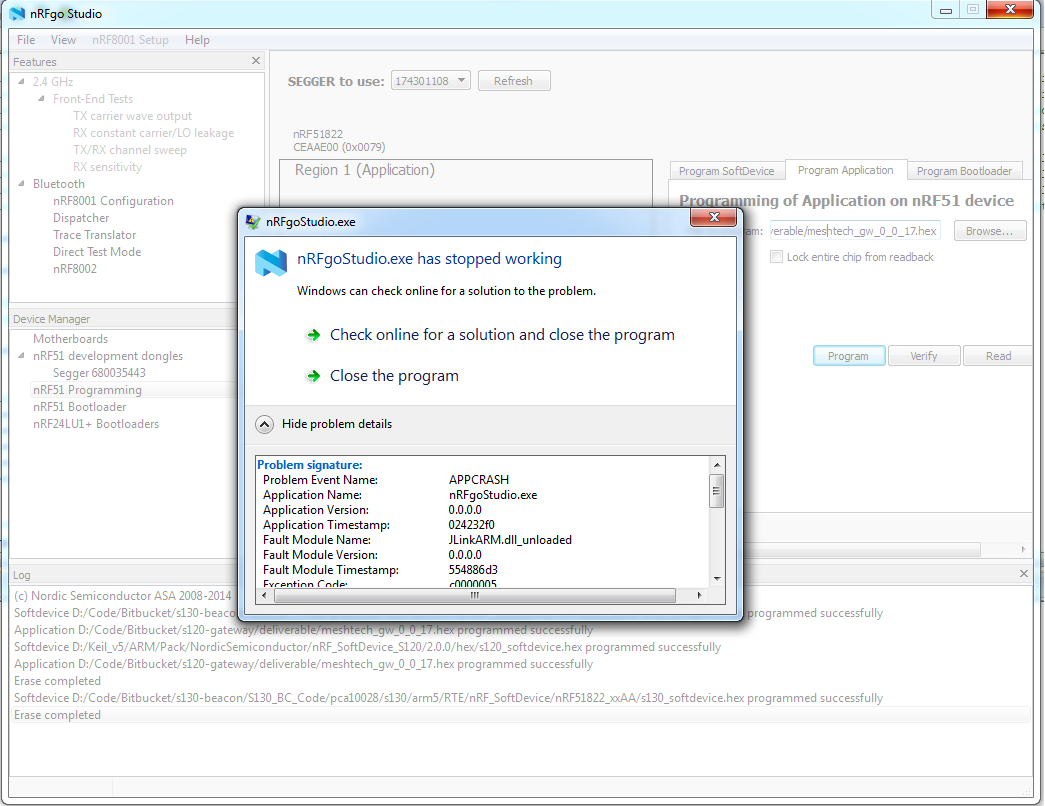The image size is (1045, 806).
Task: Collapse problem details with the chevron button
Action: 265,425
